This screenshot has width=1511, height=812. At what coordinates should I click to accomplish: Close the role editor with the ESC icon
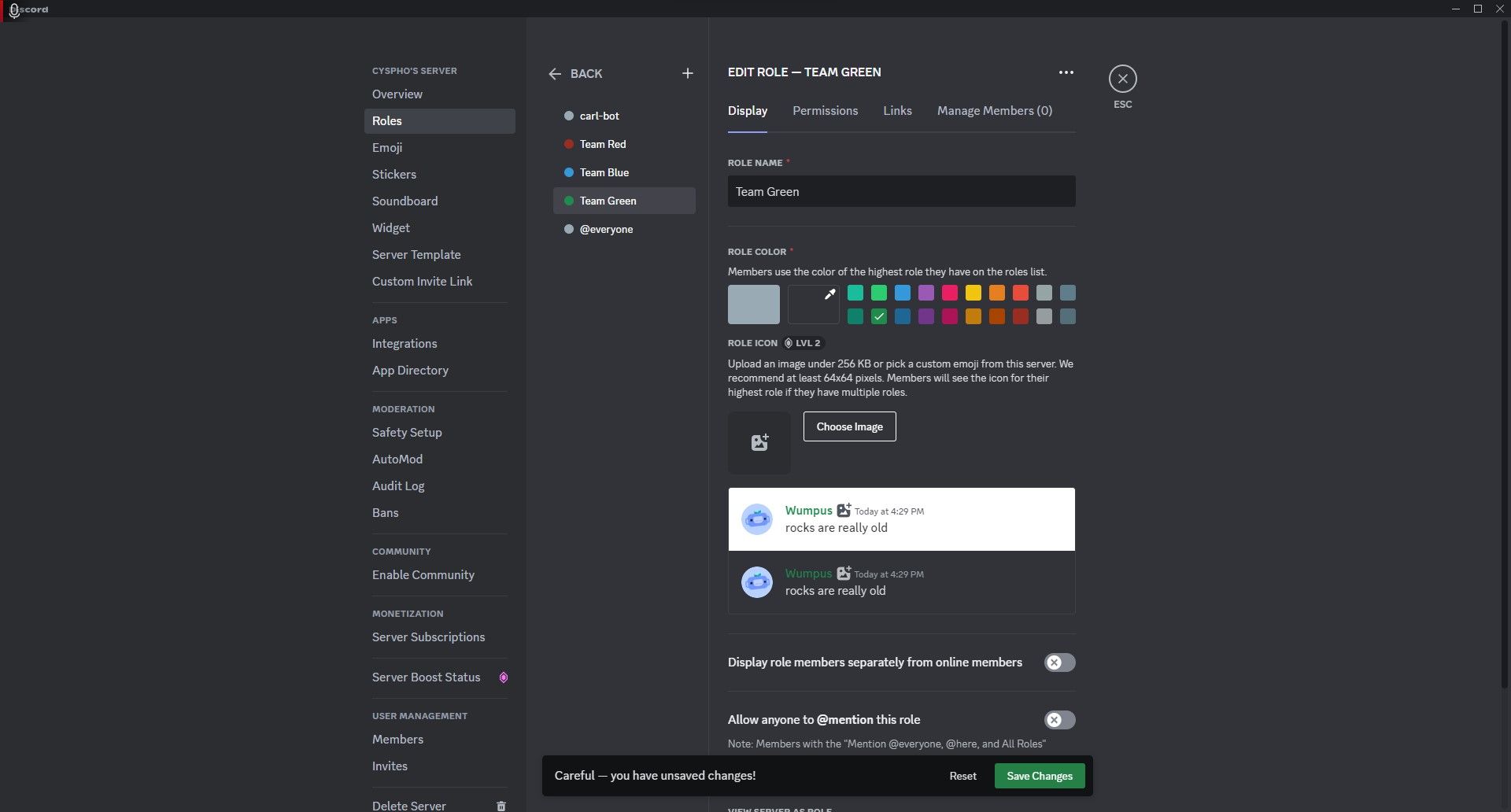tap(1122, 79)
